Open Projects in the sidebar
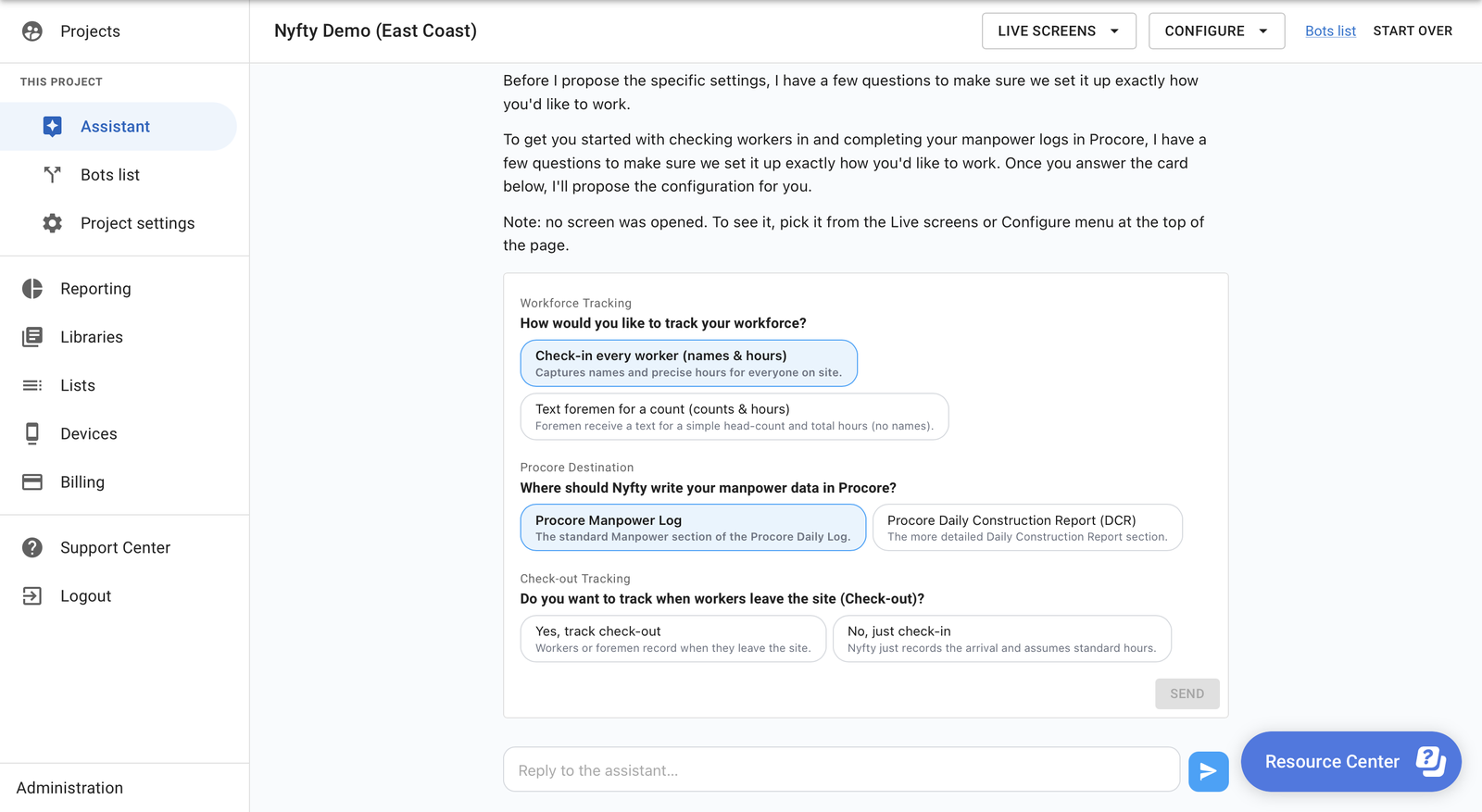Viewport: 1482px width, 812px height. pyautogui.click(x=124, y=31)
